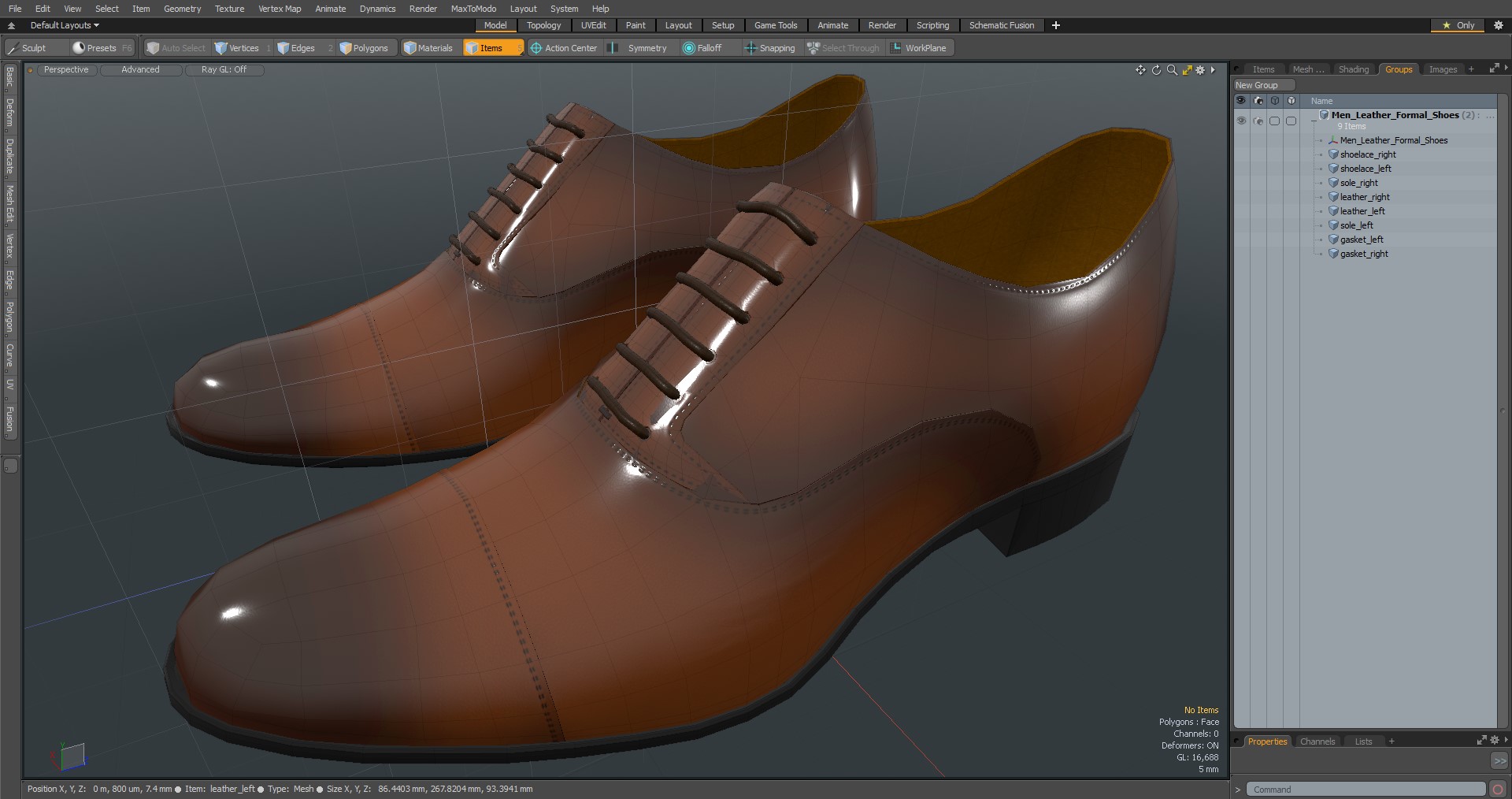Open viewport settings gear icon
The image size is (1512, 799).
[1200, 70]
